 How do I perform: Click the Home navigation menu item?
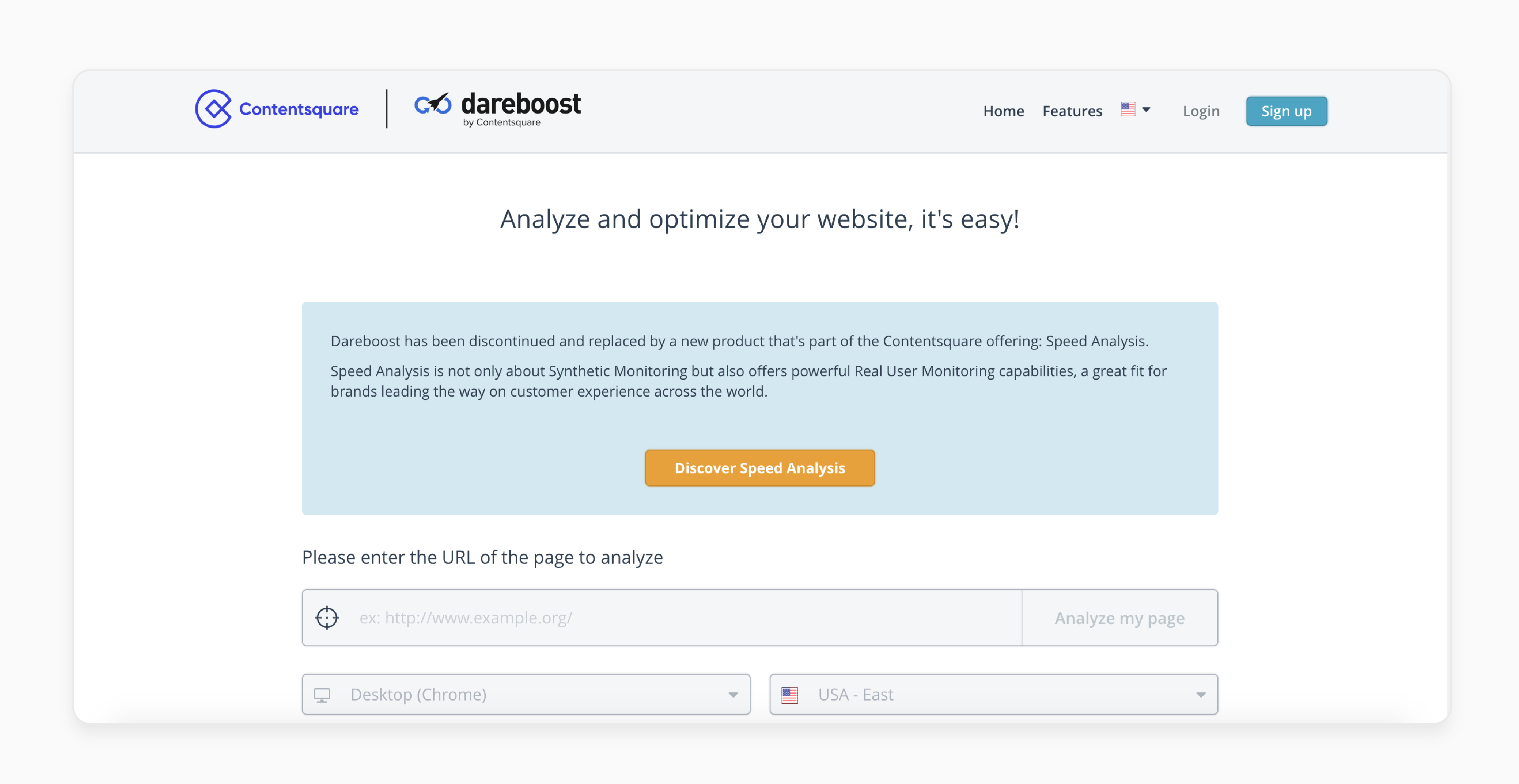[x=1003, y=111]
